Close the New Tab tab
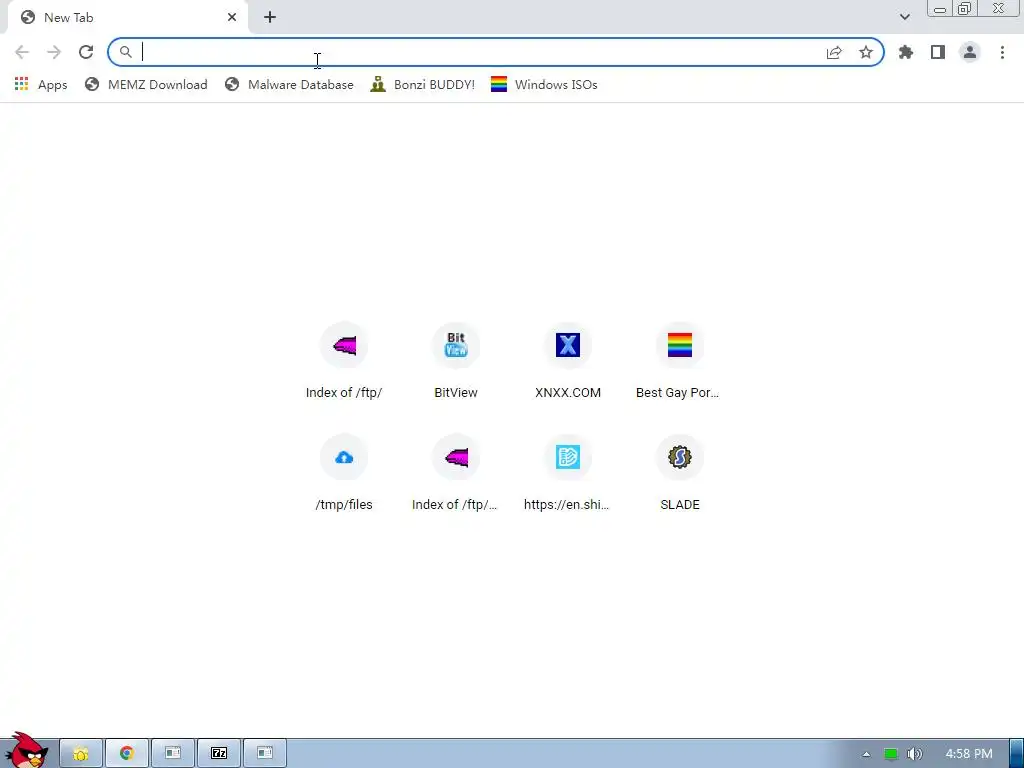Screen dimensions: 1024x768 [232, 17]
